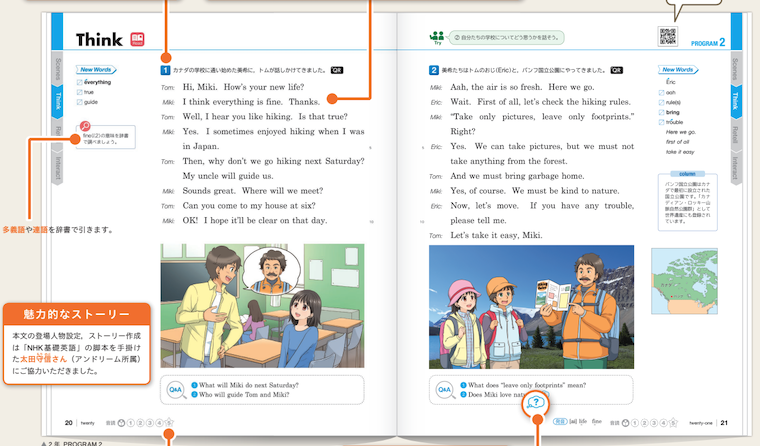760x446 pixels.
Task: Click reading circle 4 on page 21
Action: click(x=664, y=423)
